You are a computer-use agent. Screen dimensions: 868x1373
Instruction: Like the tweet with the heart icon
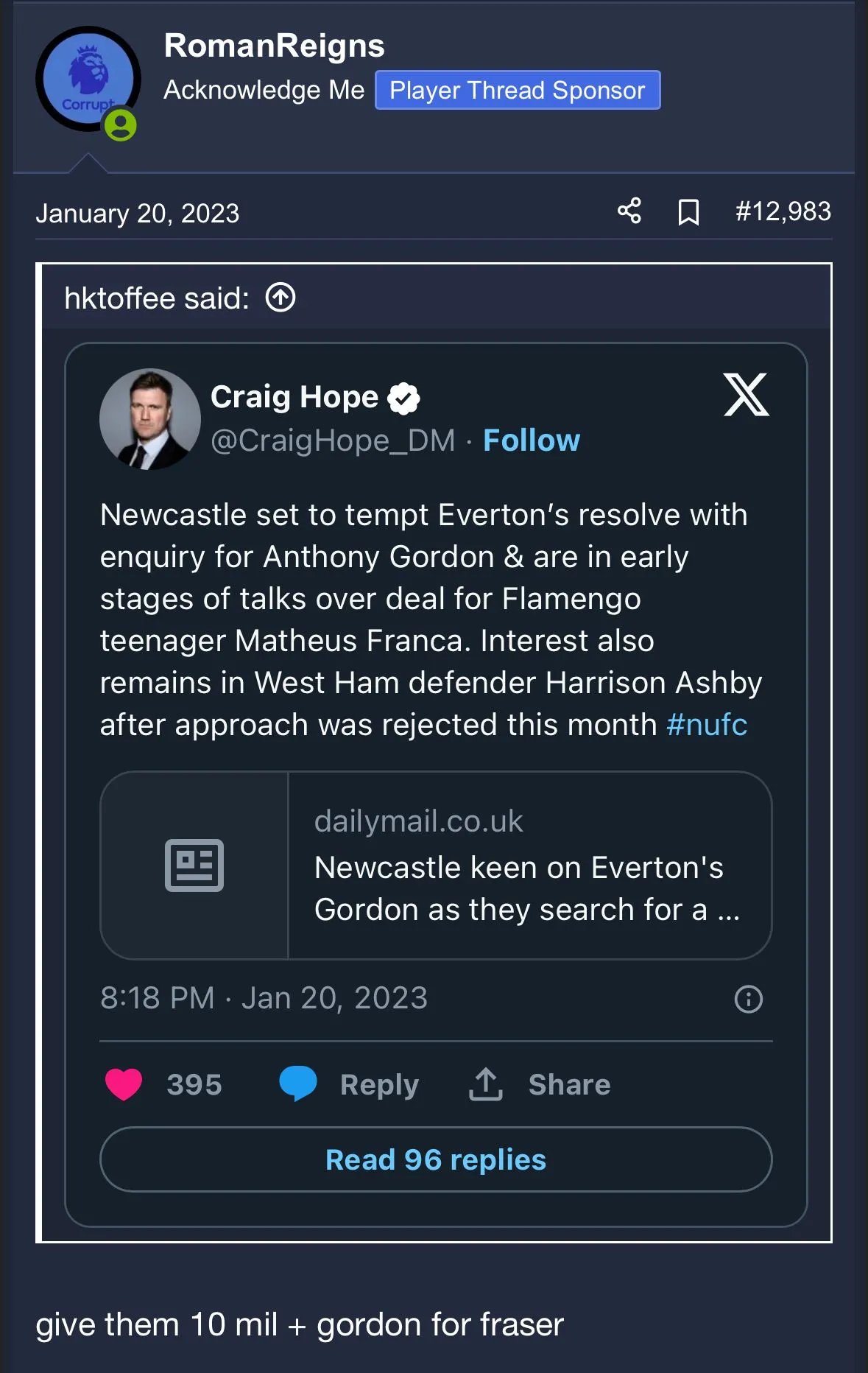(x=124, y=1084)
